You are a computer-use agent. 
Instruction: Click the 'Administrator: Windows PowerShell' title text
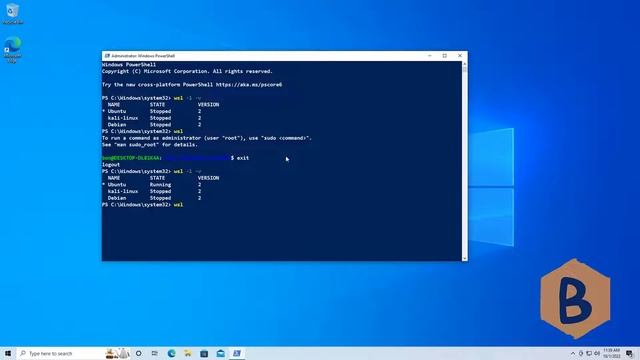pyautogui.click(x=143, y=56)
